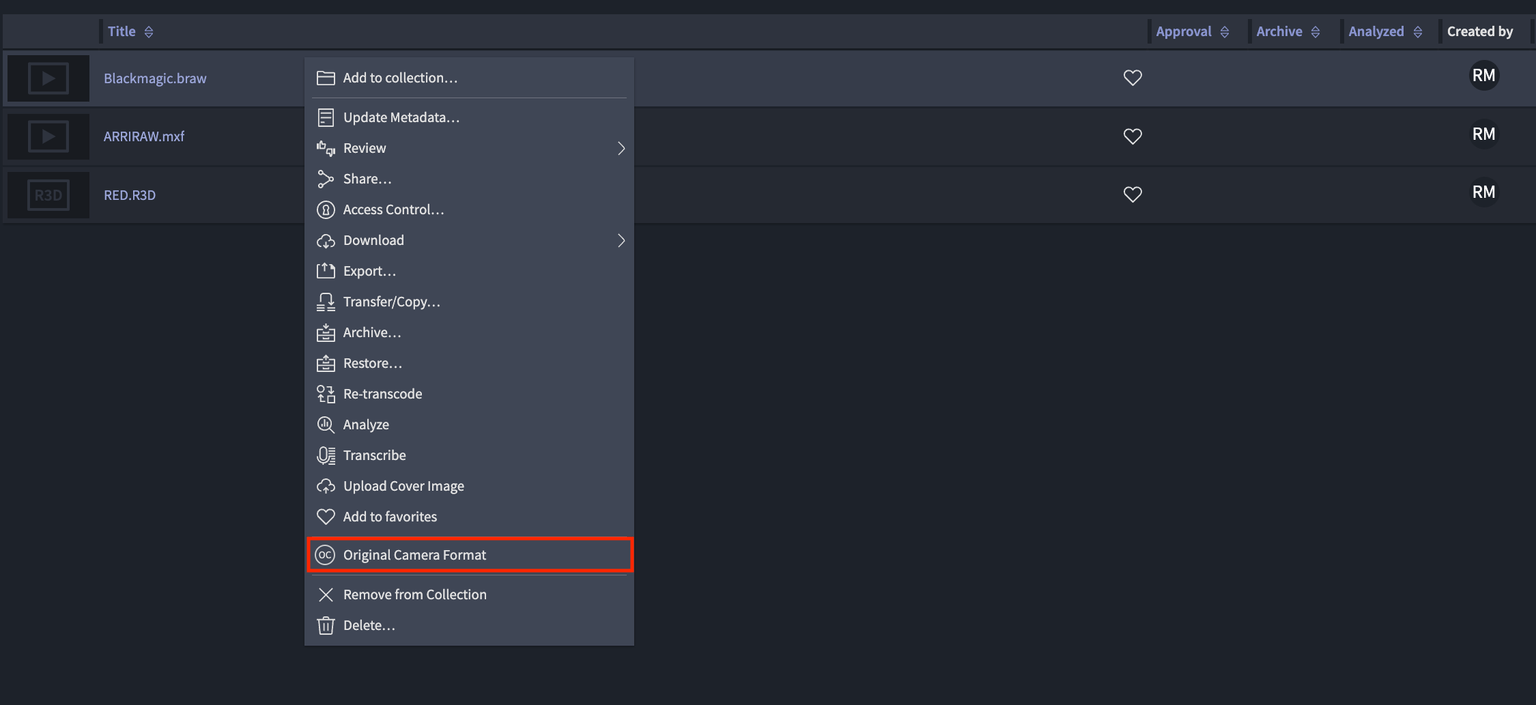This screenshot has width=1536, height=705.
Task: Click the Download cloud icon
Action: click(325, 241)
